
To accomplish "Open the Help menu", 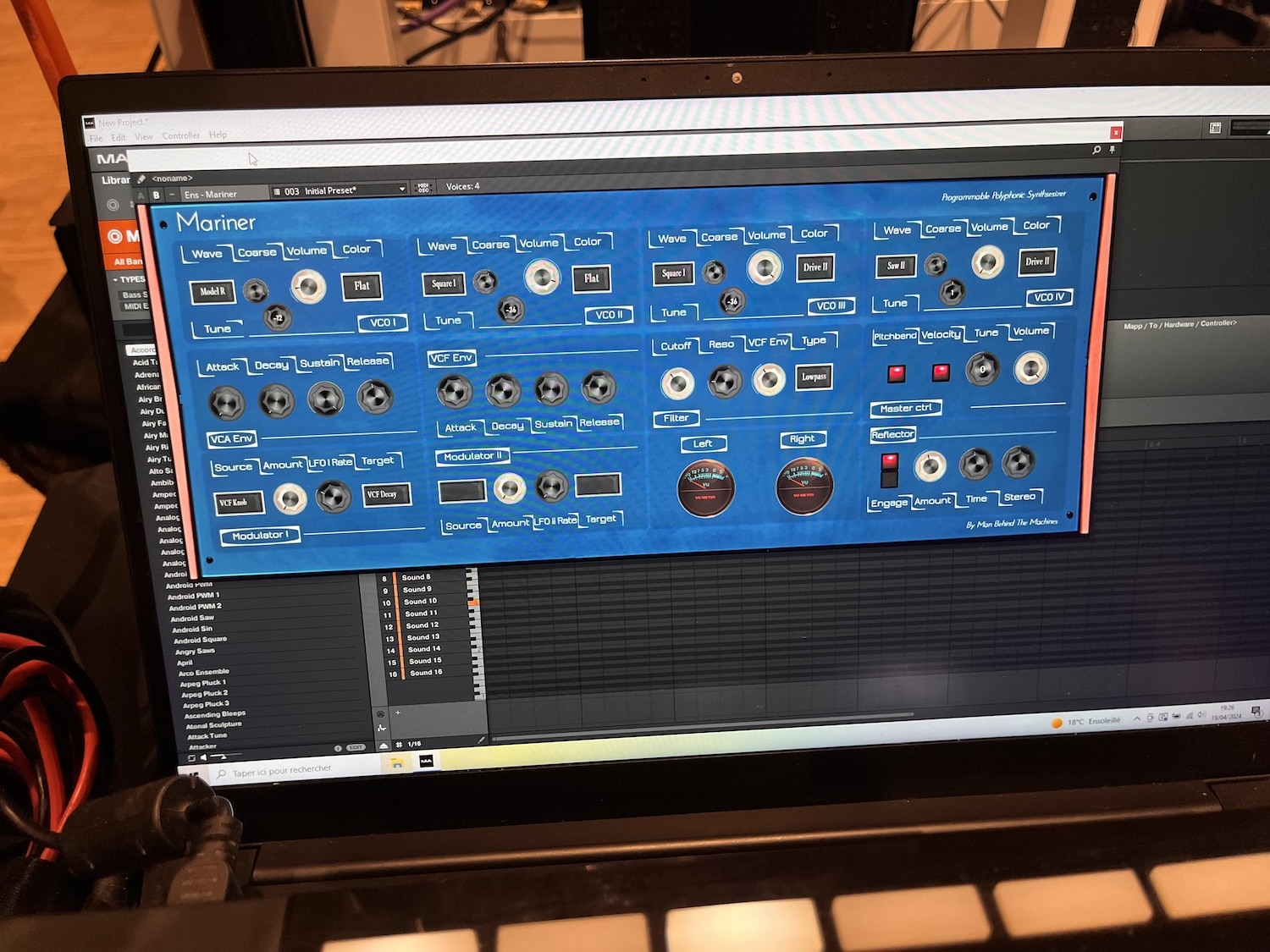I will 218,135.
